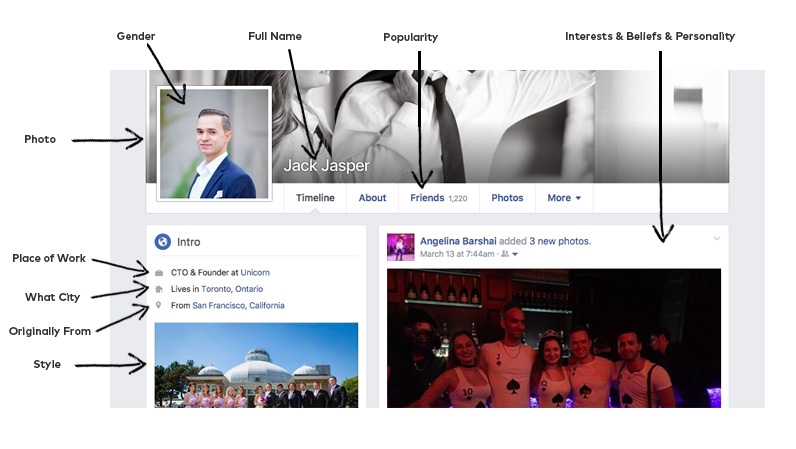Go to the Photos tab
This screenshot has width=796, height=449.
tap(507, 198)
